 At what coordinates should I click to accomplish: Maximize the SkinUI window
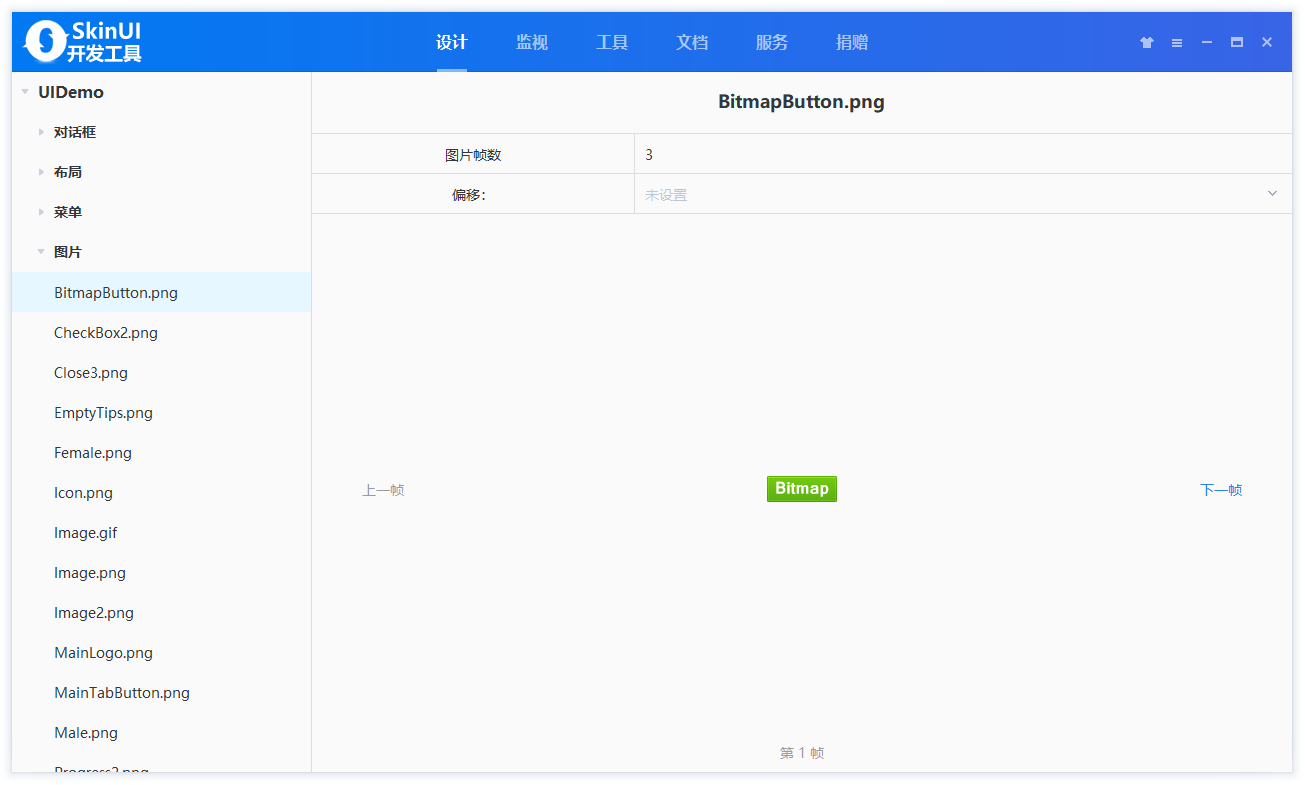coord(1237,42)
